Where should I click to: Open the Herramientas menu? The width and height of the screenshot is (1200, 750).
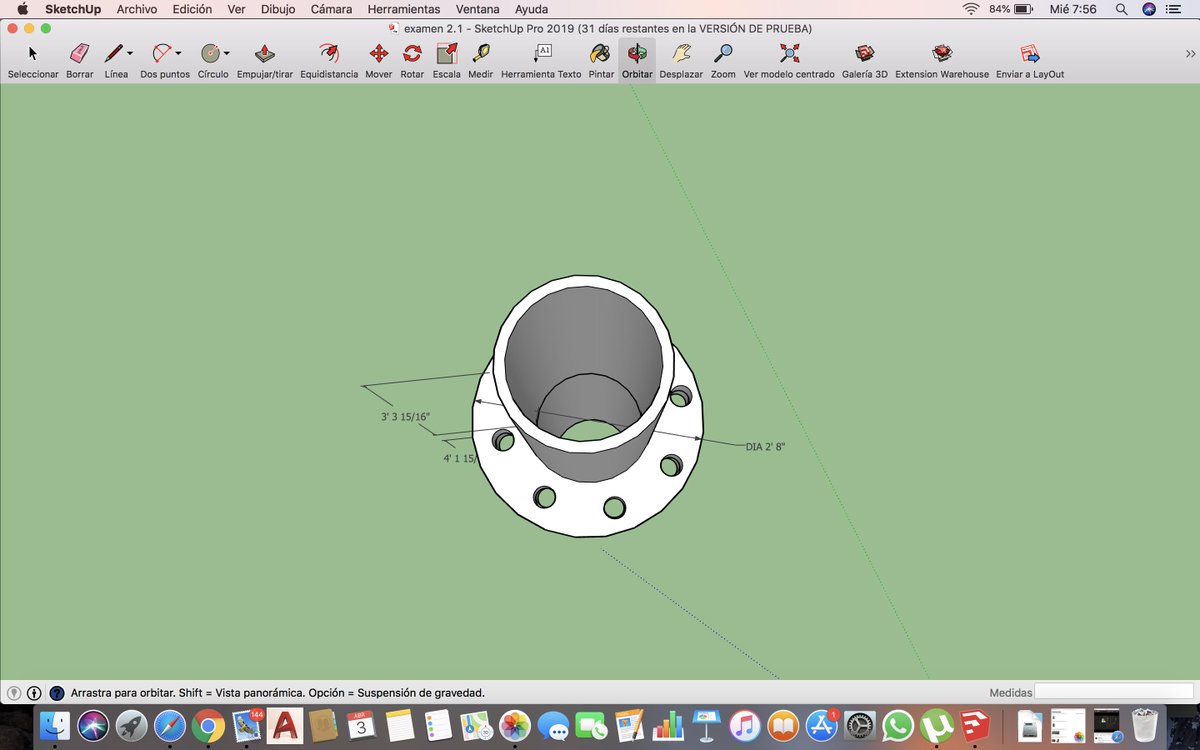(404, 9)
